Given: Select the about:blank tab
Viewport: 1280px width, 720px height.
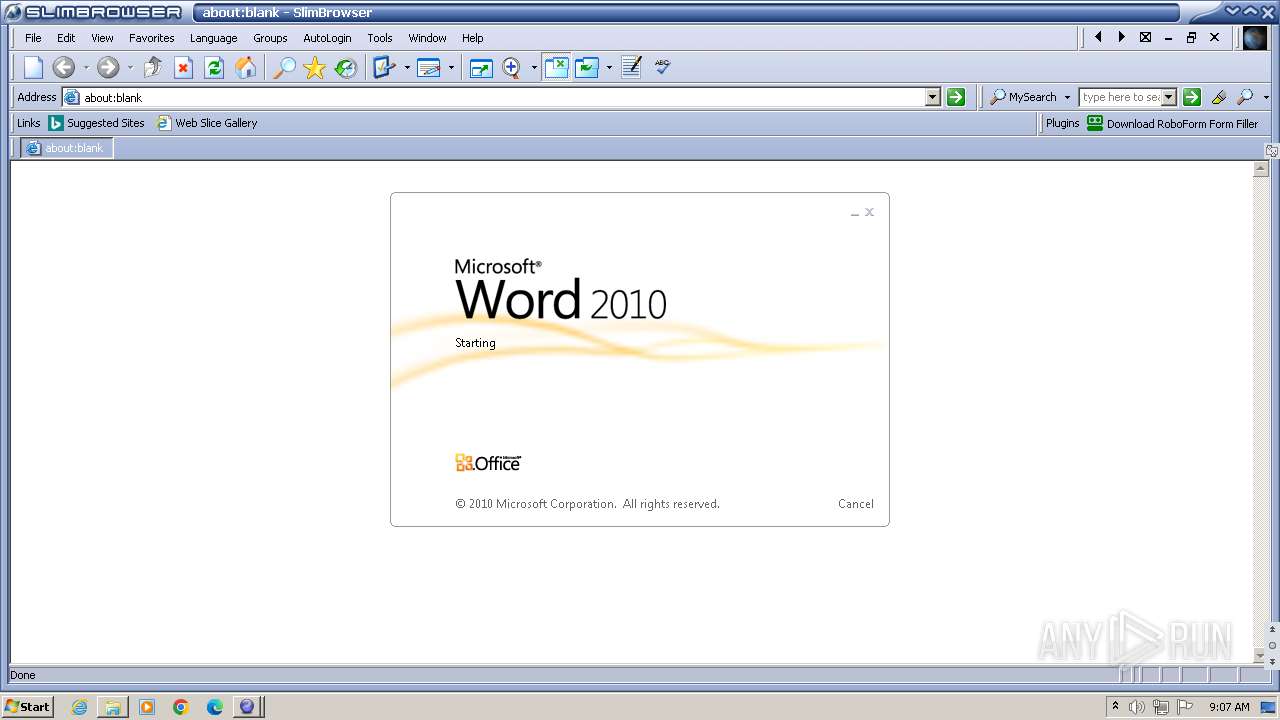Looking at the screenshot, I should coord(67,148).
